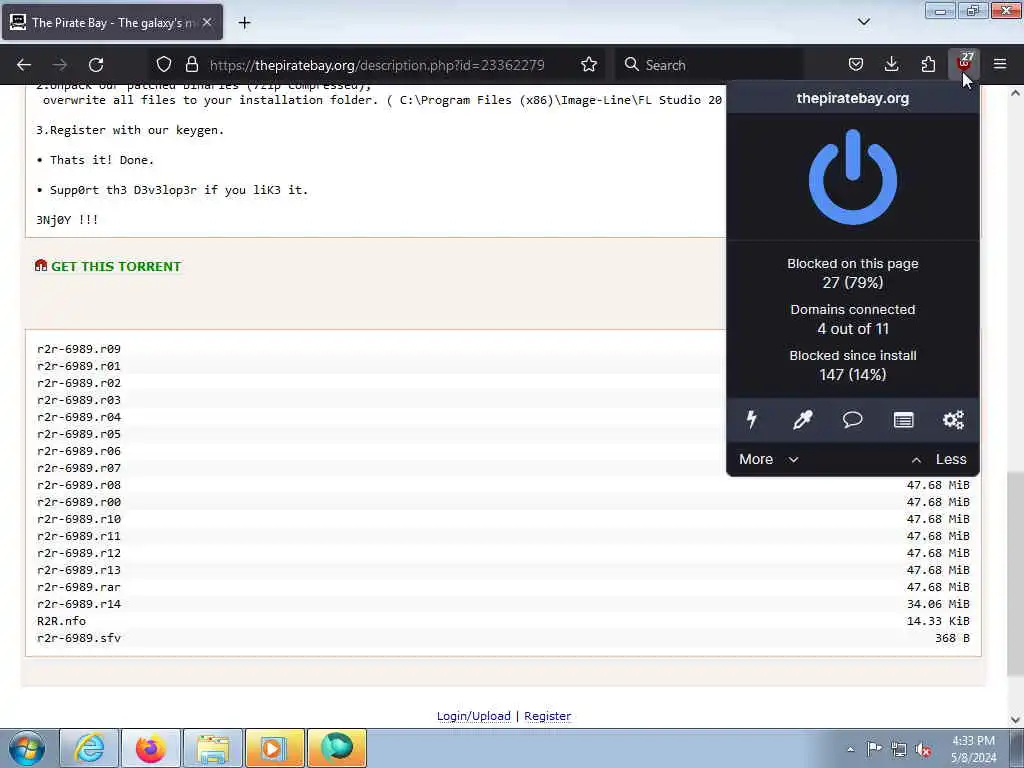Click thepiratebay.org popup header hostname

pyautogui.click(x=852, y=98)
